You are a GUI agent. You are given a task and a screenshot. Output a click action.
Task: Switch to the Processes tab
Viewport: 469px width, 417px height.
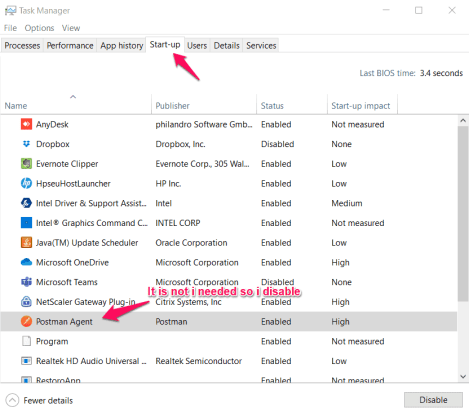tap(22, 46)
